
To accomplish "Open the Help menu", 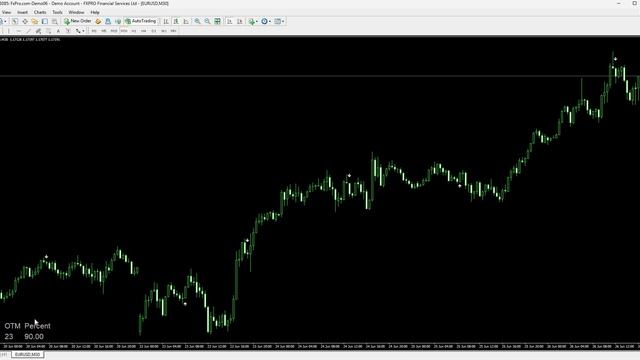I will coord(95,12).
